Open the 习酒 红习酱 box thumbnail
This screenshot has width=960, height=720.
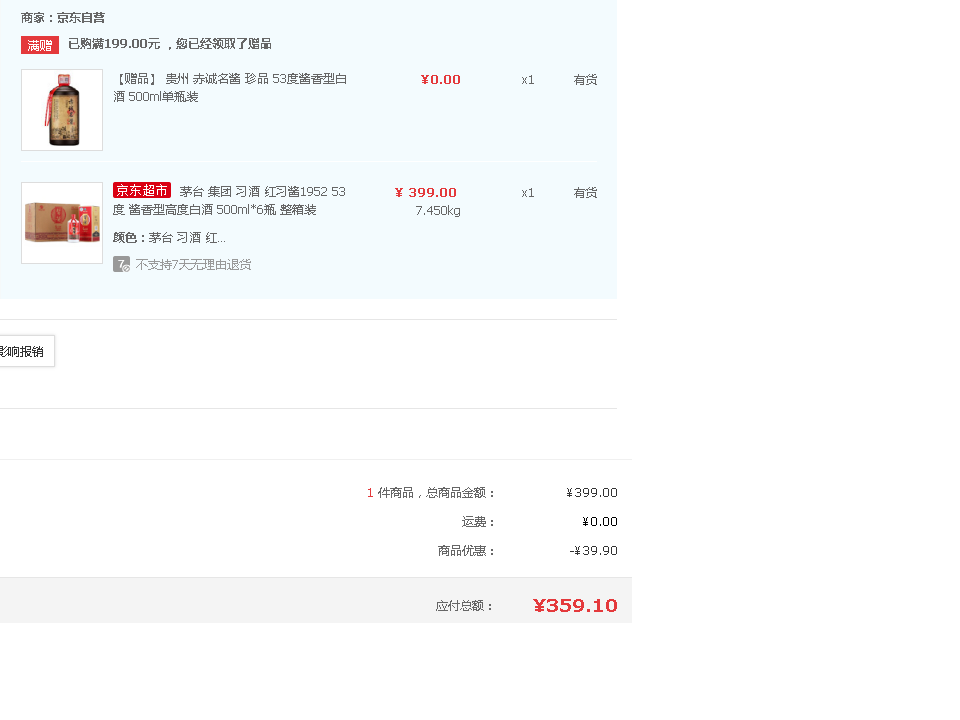tap(62, 223)
